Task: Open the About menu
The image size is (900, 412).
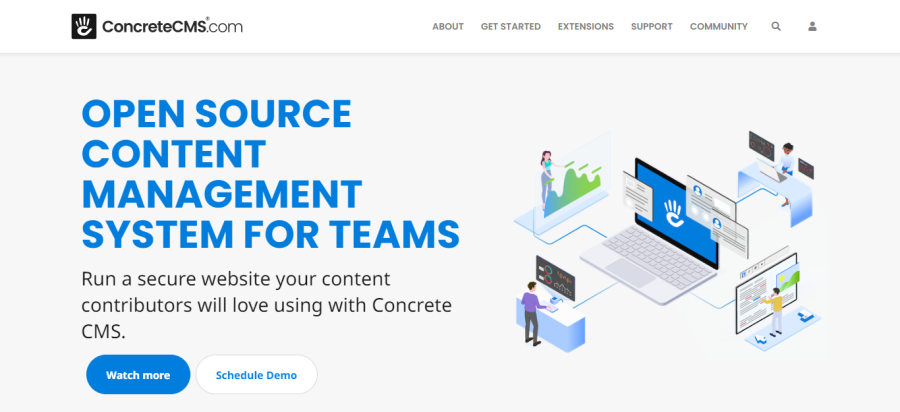Action: (x=448, y=26)
